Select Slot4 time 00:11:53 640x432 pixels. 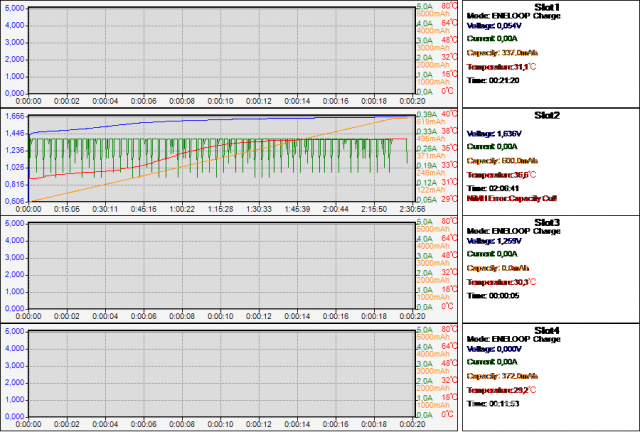[493, 404]
